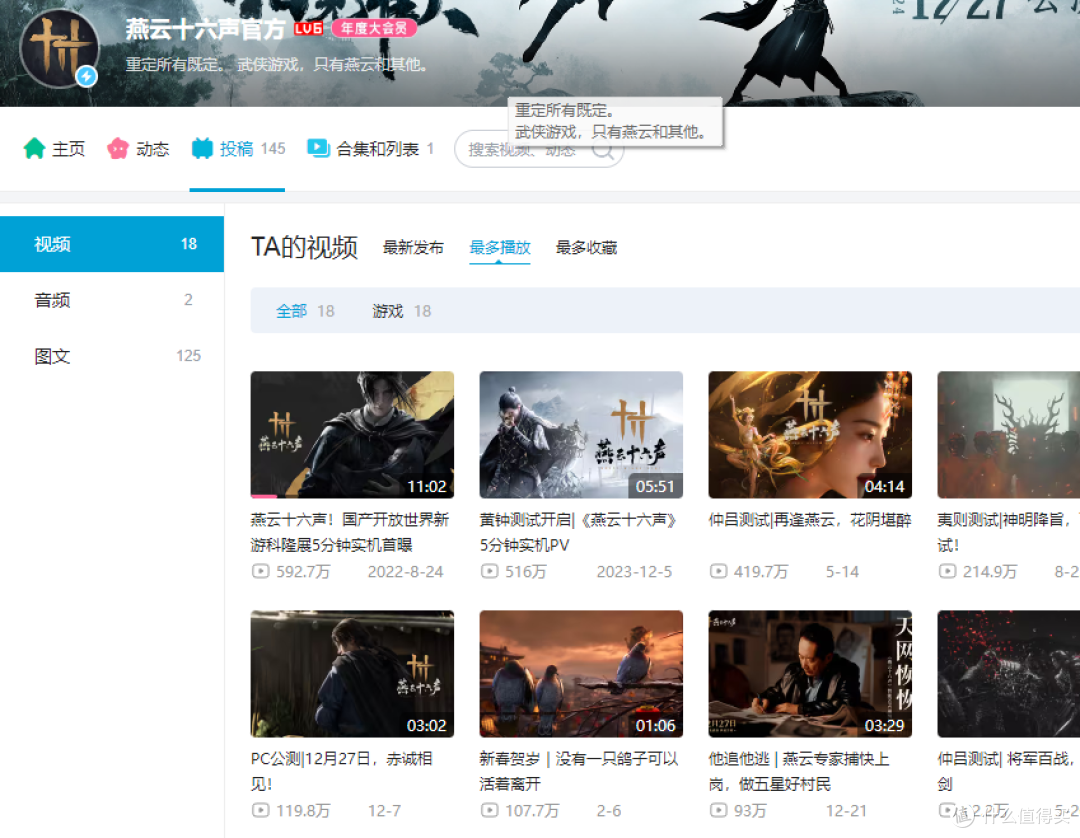Select 音频 in the left sidebar
Viewport: 1080px width, 838px height.
click(x=52, y=299)
